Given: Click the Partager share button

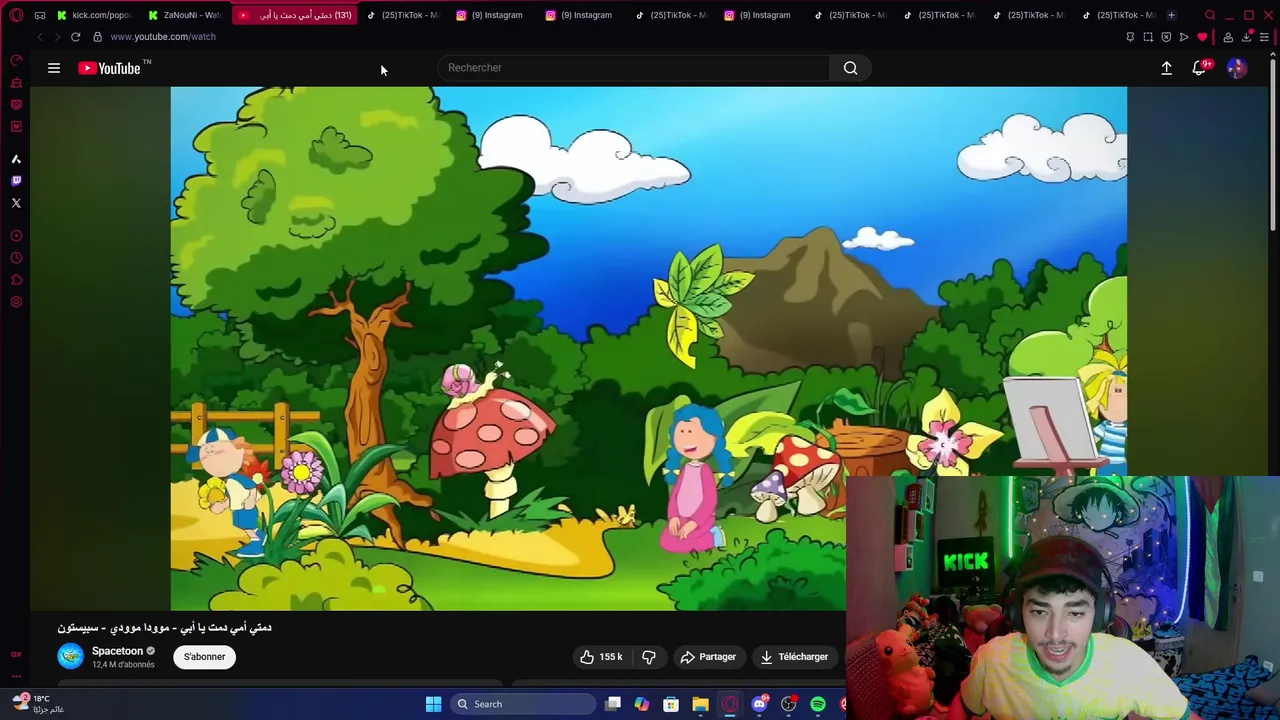Looking at the screenshot, I should click(x=708, y=657).
